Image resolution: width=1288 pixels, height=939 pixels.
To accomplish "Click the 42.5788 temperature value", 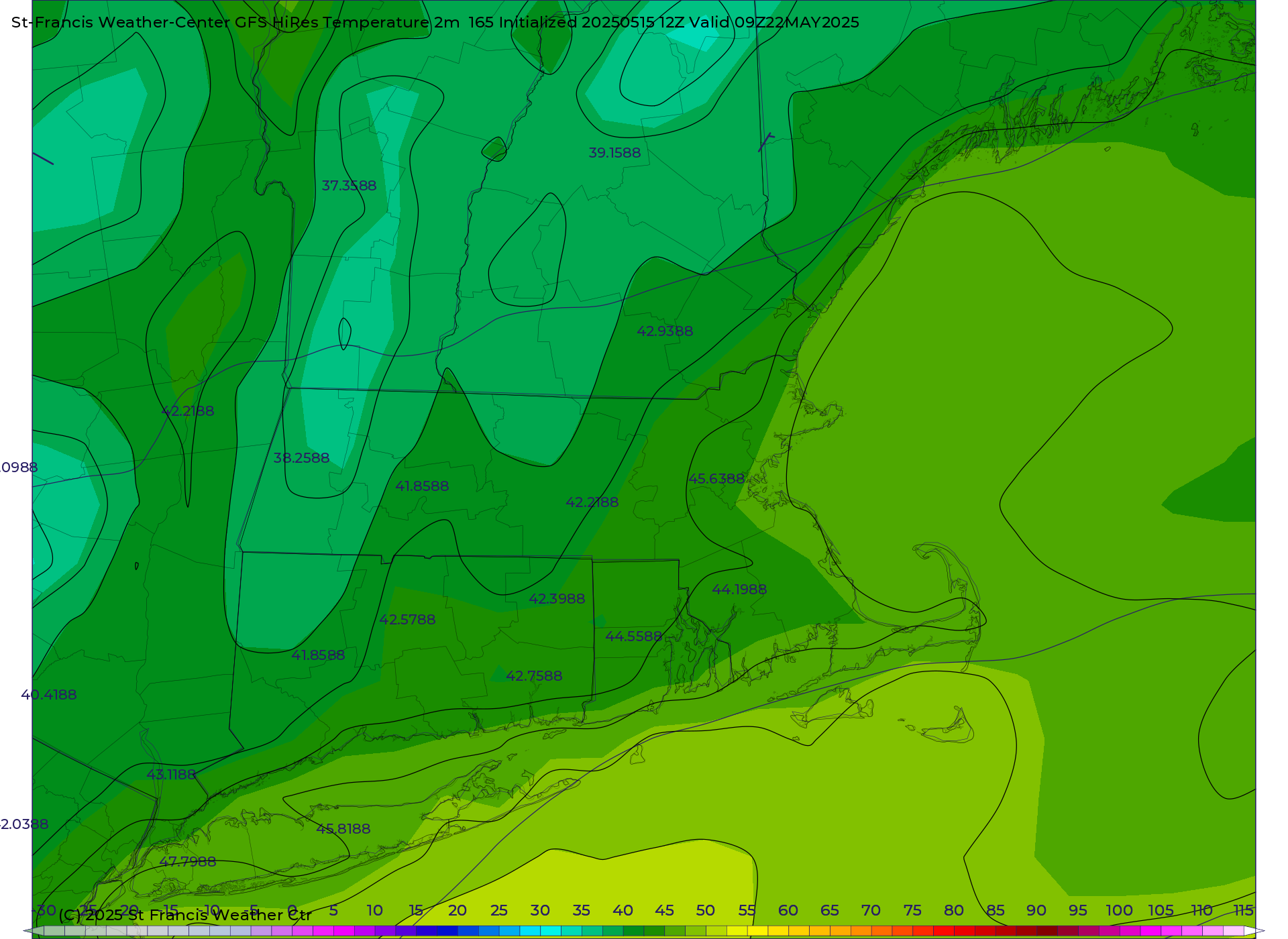I will [x=407, y=620].
